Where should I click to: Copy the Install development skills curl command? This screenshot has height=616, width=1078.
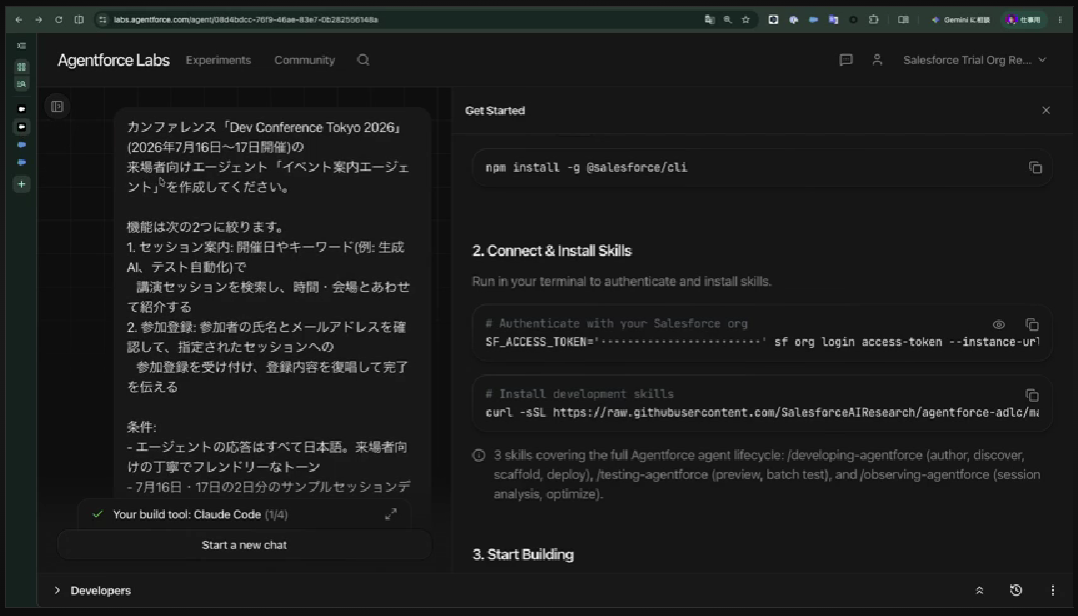coord(1032,395)
